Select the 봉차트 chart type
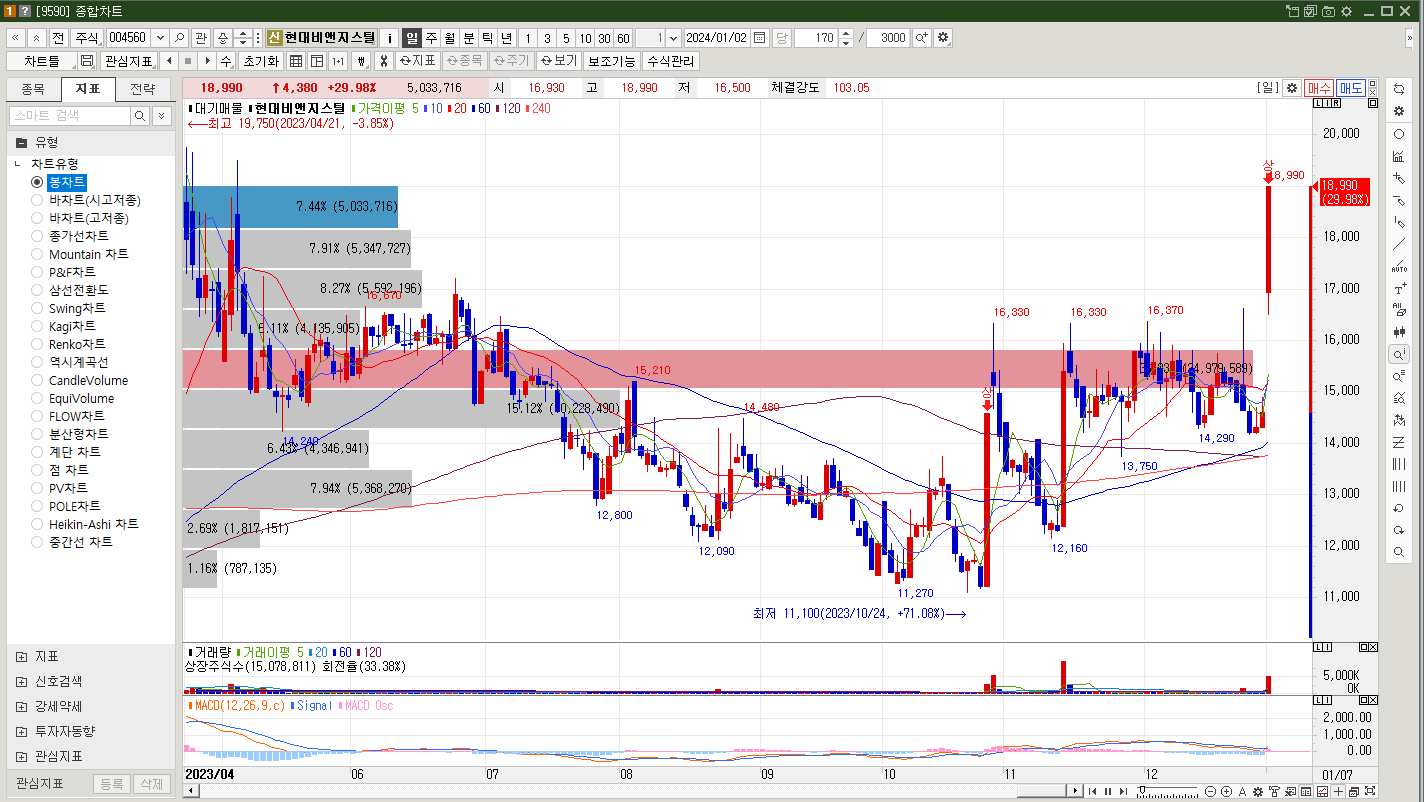 coord(67,182)
